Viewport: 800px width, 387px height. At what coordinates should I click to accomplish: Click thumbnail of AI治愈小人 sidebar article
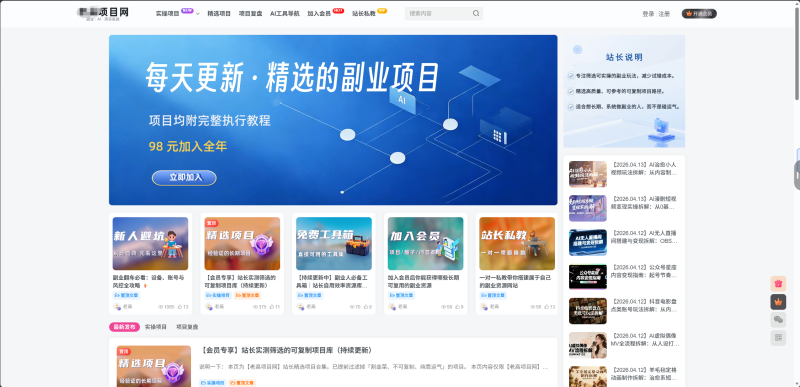coord(588,174)
